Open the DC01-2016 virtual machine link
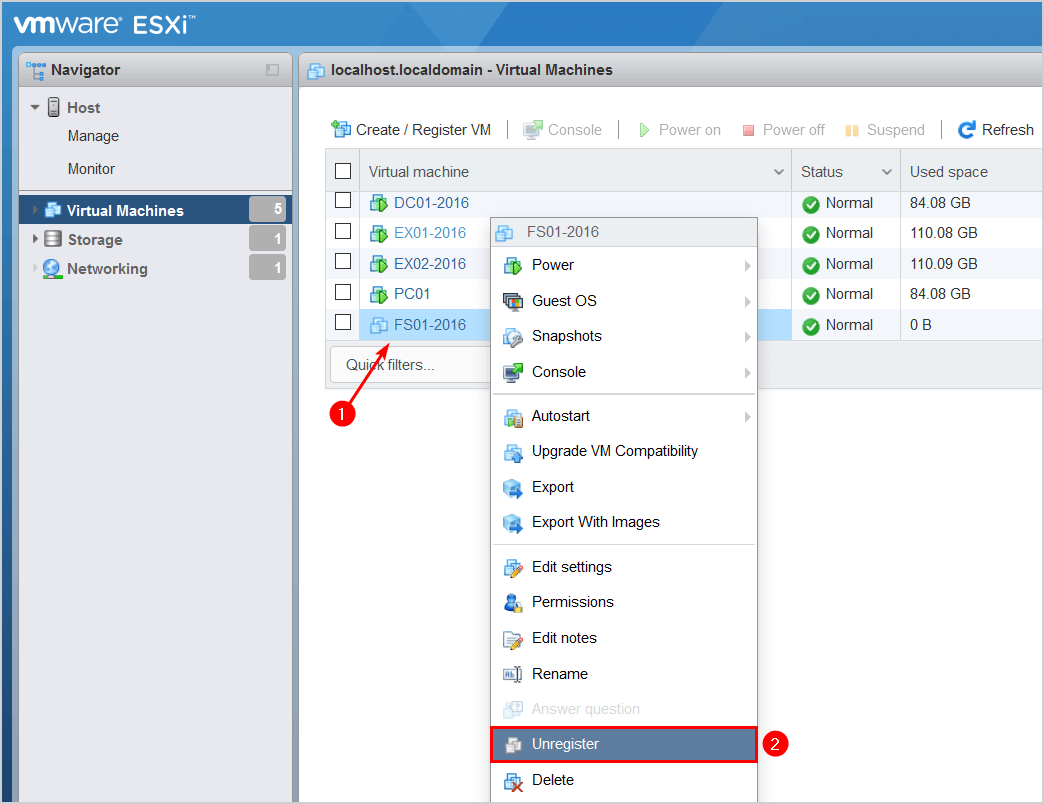The image size is (1044, 804). click(x=431, y=203)
